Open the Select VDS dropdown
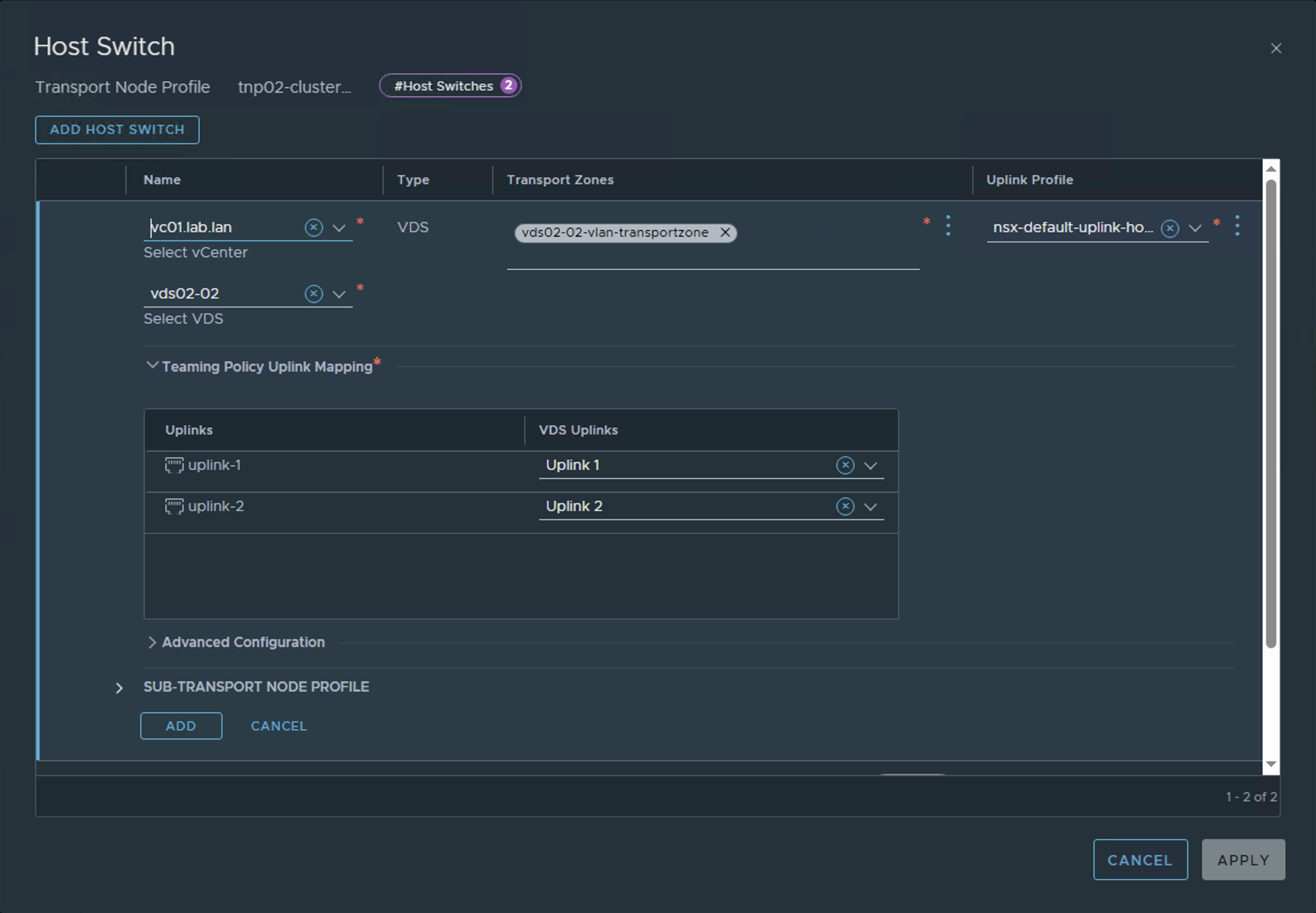Viewport: 1316px width, 913px height. point(338,294)
